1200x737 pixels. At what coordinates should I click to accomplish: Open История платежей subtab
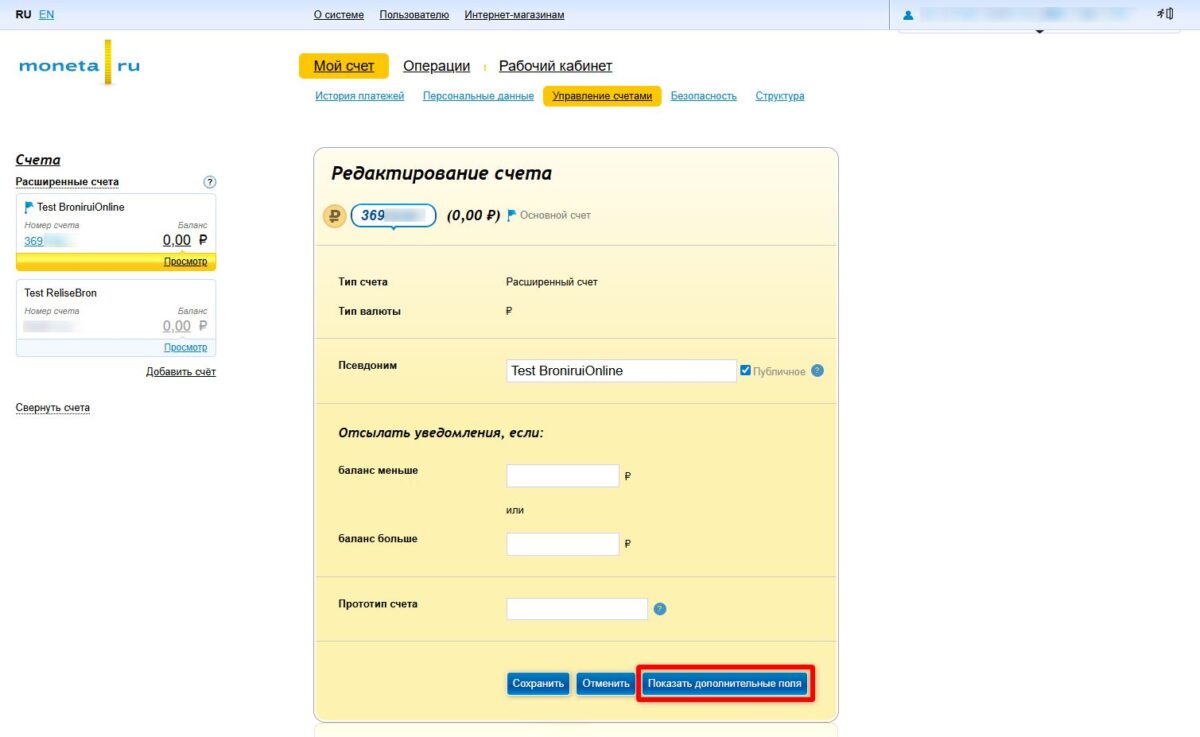pos(360,96)
